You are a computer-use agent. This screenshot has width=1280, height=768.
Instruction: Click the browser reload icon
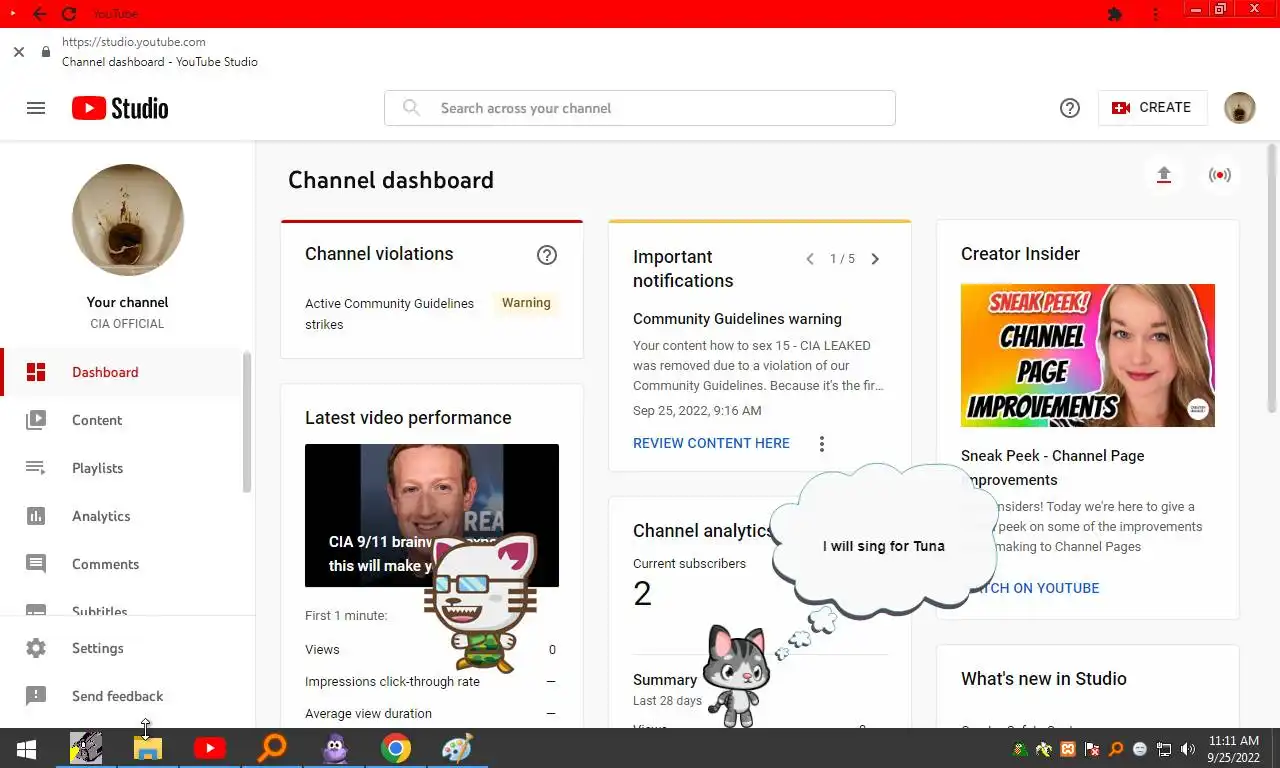(x=69, y=14)
